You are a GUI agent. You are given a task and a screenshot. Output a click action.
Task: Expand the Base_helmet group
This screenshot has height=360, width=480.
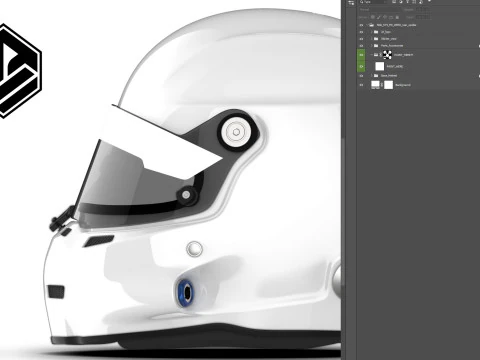click(x=371, y=76)
